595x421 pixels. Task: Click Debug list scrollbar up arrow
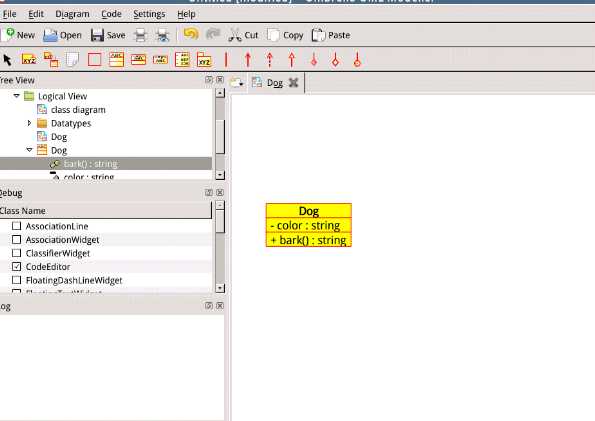[x=220, y=205]
